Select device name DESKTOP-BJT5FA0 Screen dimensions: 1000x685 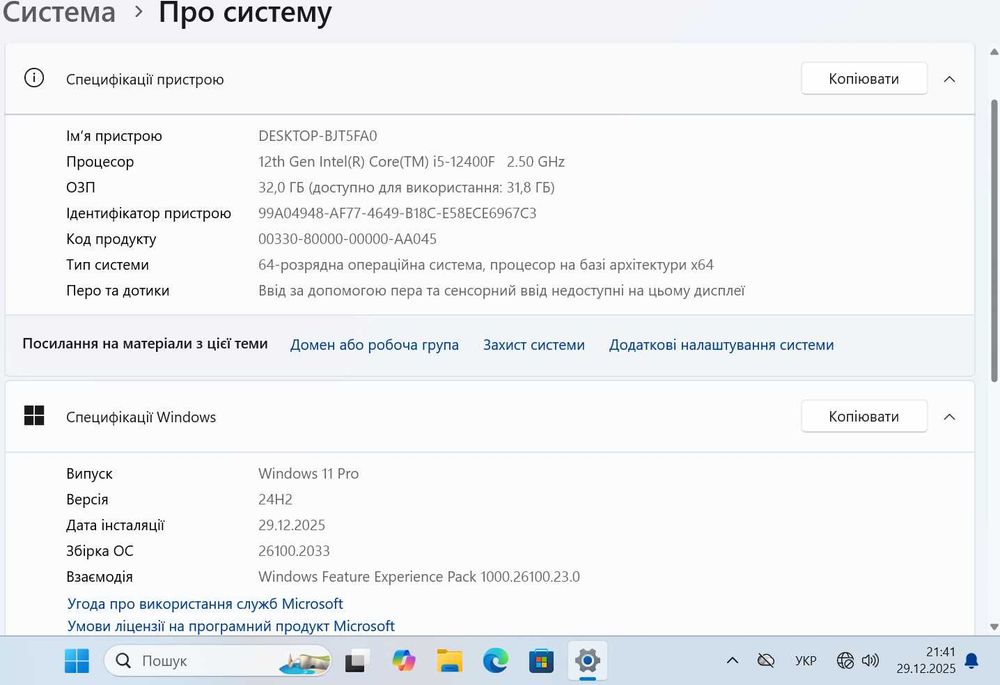coord(318,136)
